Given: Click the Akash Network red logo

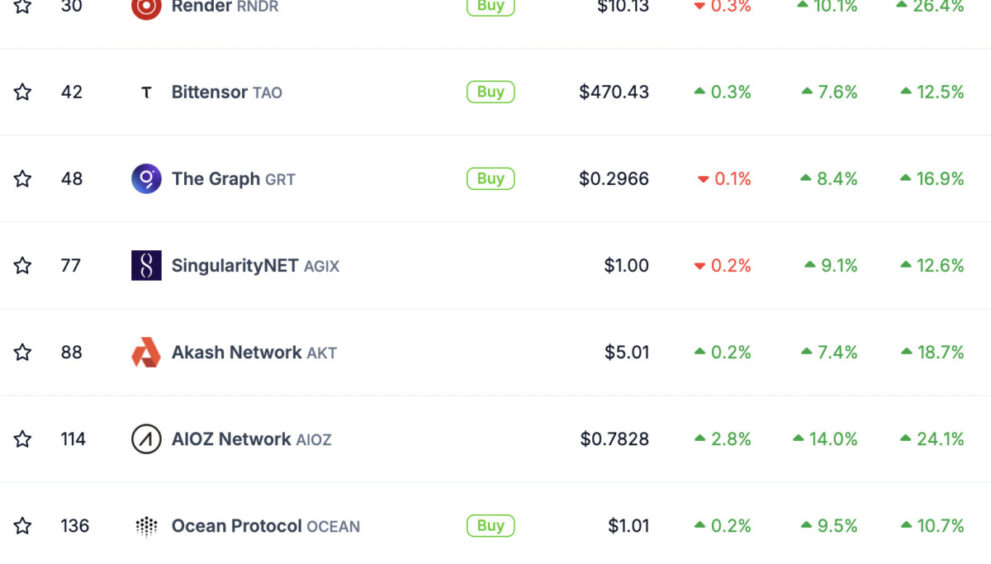Looking at the screenshot, I should [x=146, y=352].
